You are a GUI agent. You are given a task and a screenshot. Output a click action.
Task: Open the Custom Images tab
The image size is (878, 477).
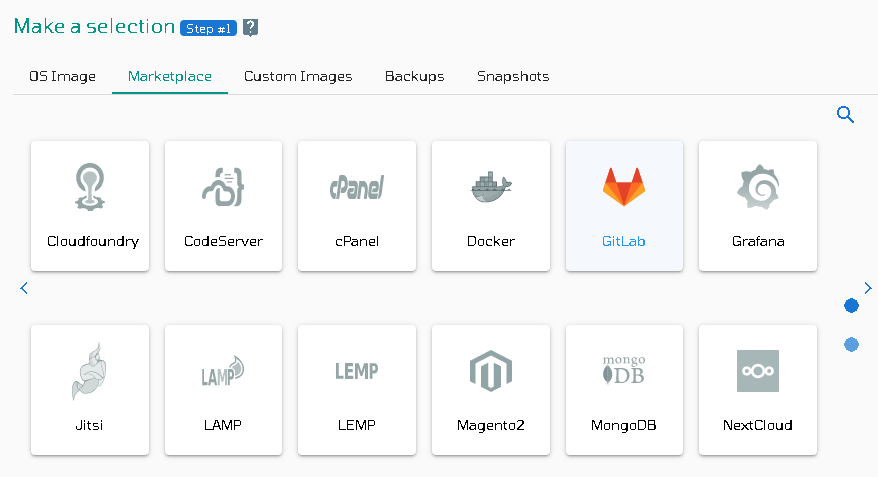(298, 77)
